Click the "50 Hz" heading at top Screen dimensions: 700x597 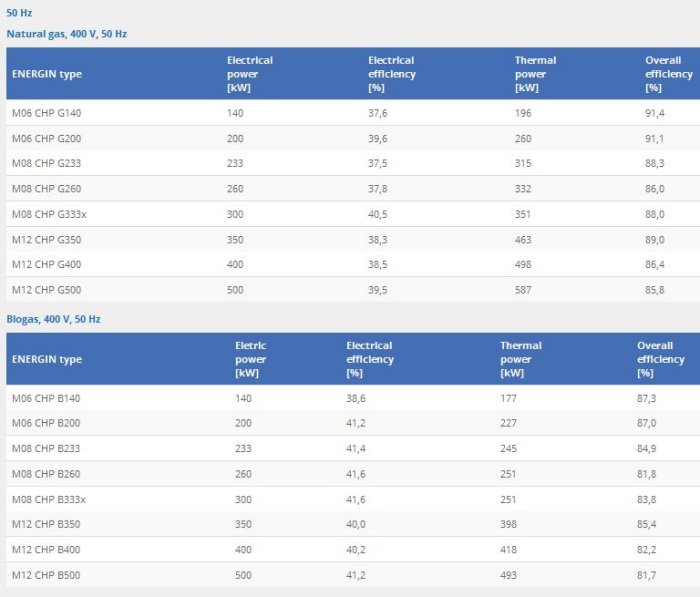[x=19, y=13]
